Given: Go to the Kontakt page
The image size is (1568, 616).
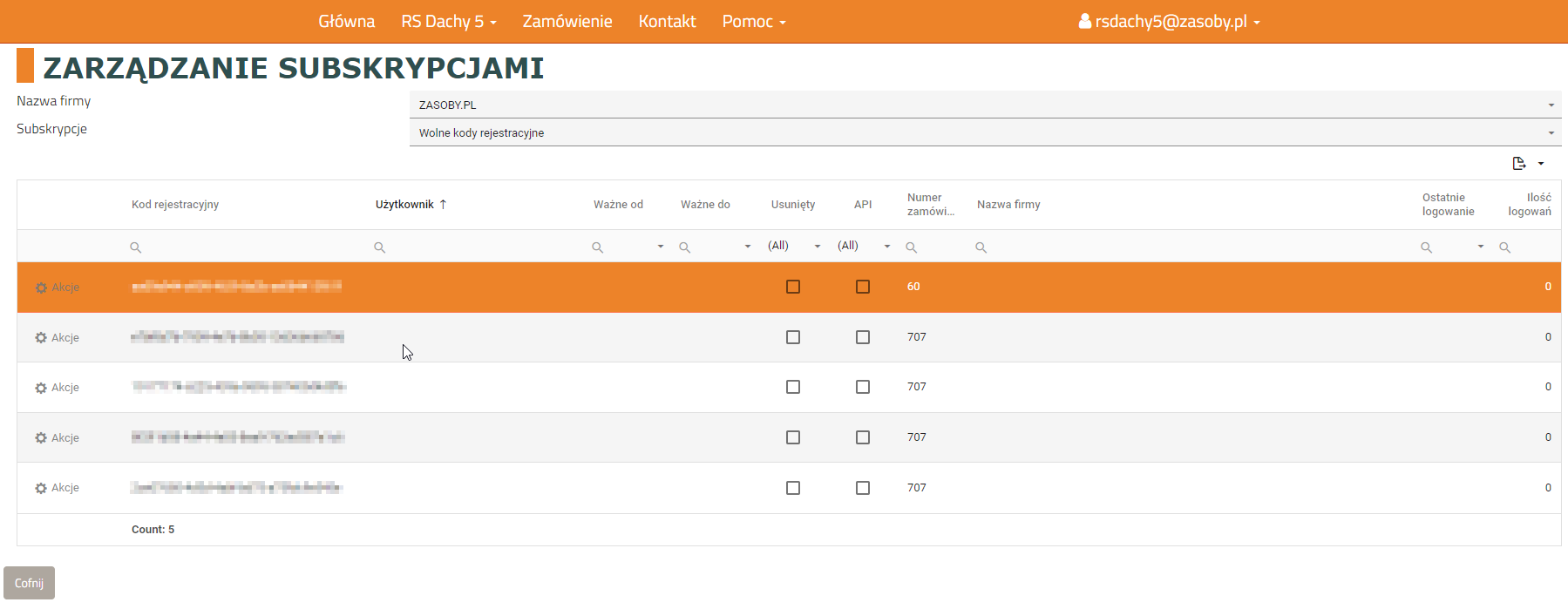Looking at the screenshot, I should tap(667, 21).
